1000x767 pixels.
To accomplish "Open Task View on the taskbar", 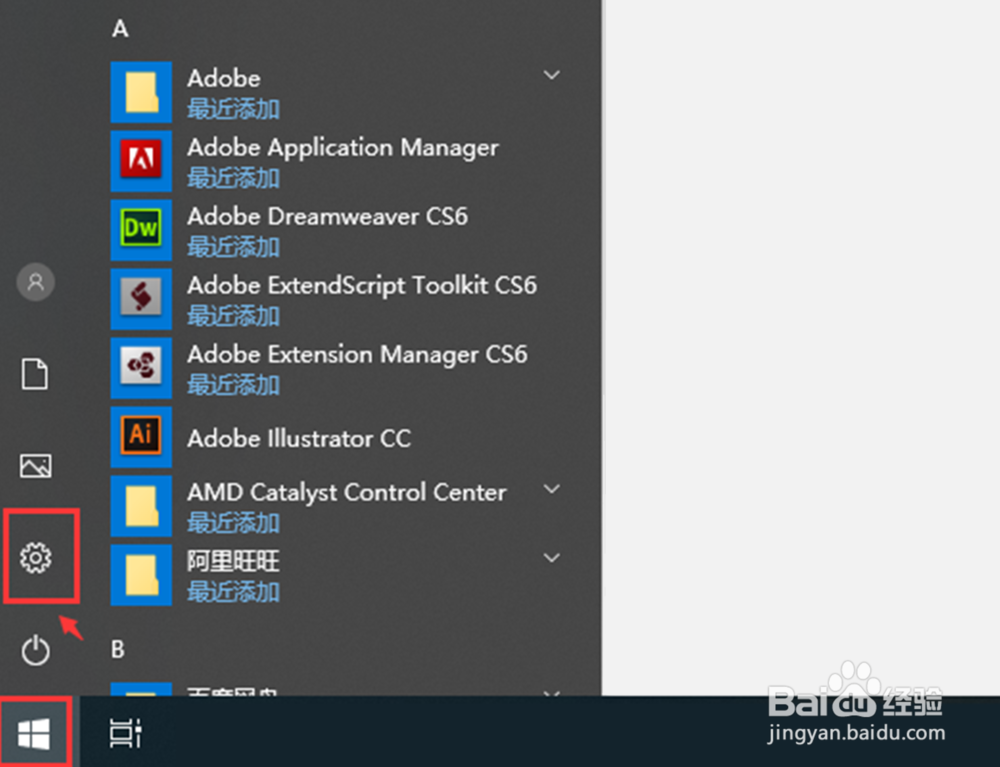I will (x=125, y=733).
